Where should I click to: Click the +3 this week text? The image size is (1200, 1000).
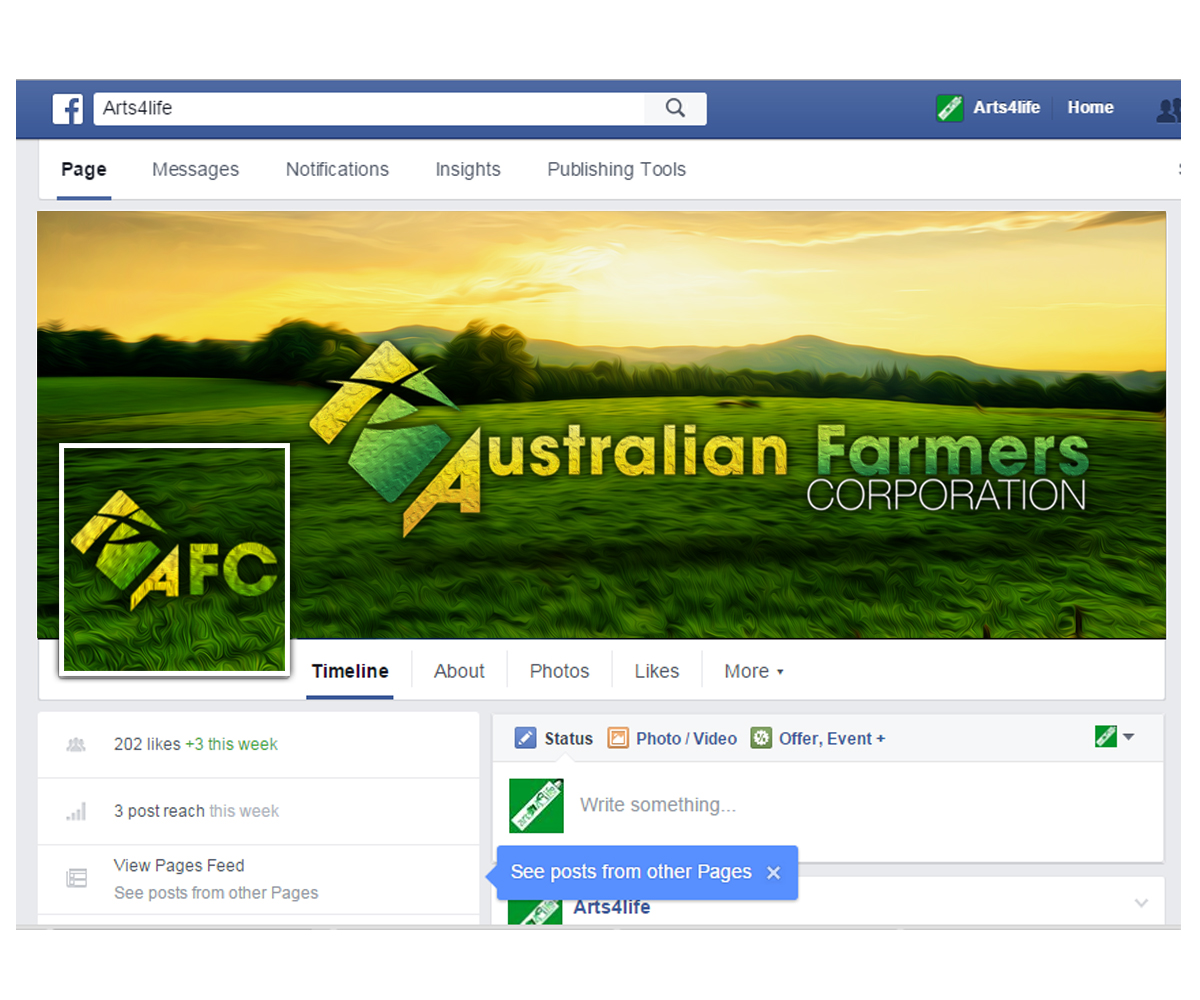[231, 744]
